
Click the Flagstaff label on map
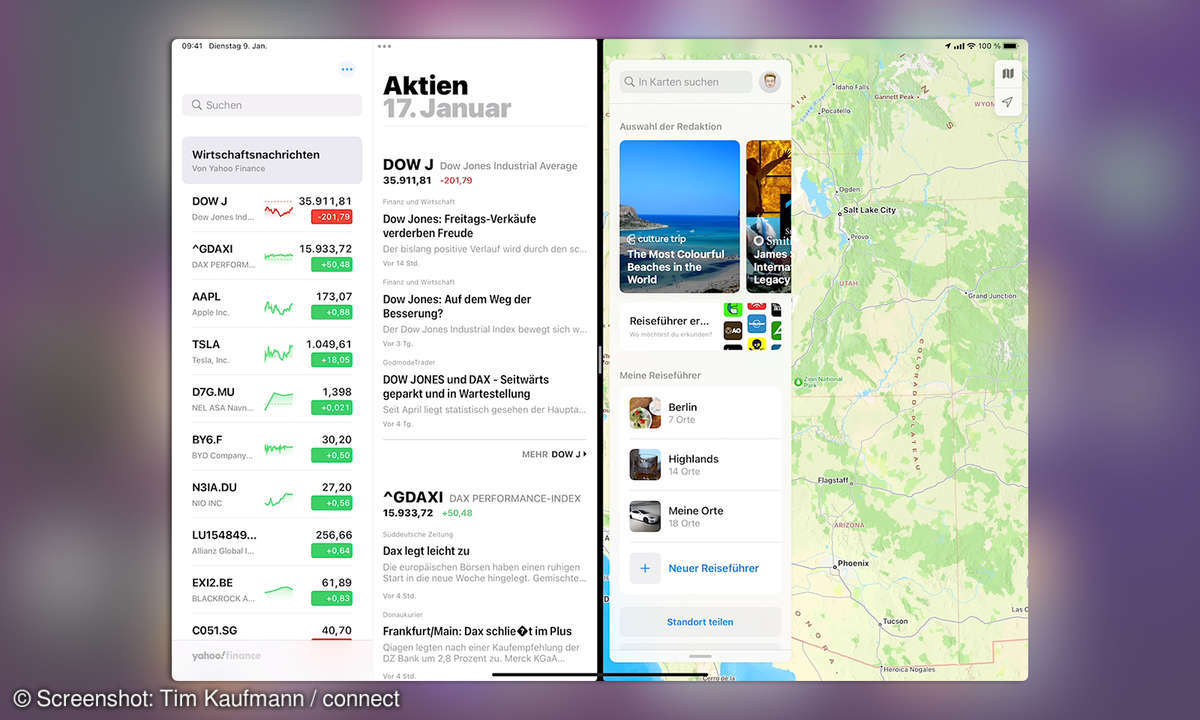point(832,480)
